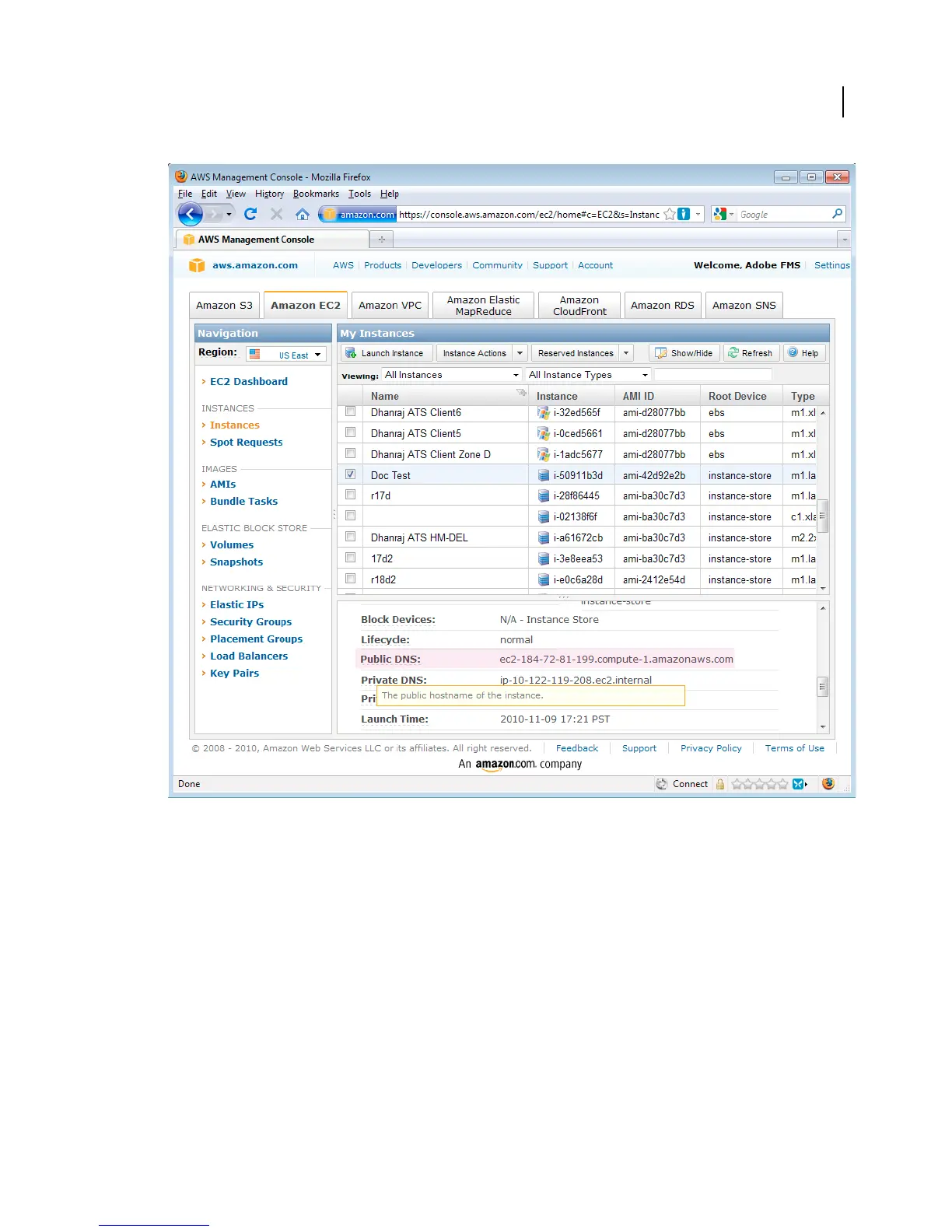Viewport: 952px width, 1232px height.
Task: Click the browser URL address field
Action: pos(529,214)
